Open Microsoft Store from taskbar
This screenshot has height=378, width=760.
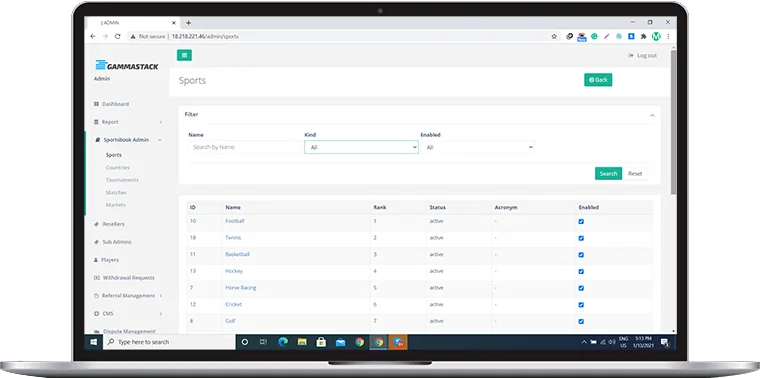321,342
